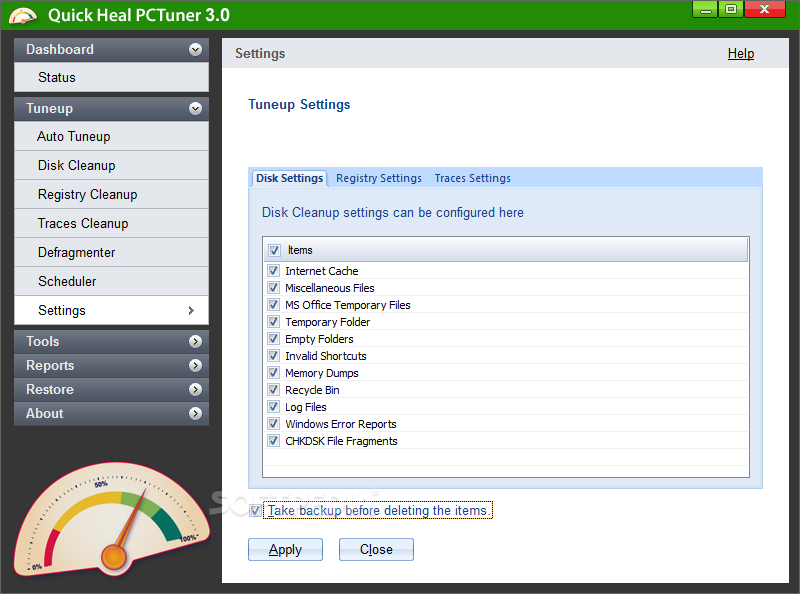Uncheck Internet Cache
The width and height of the screenshot is (800, 594).
273,270
